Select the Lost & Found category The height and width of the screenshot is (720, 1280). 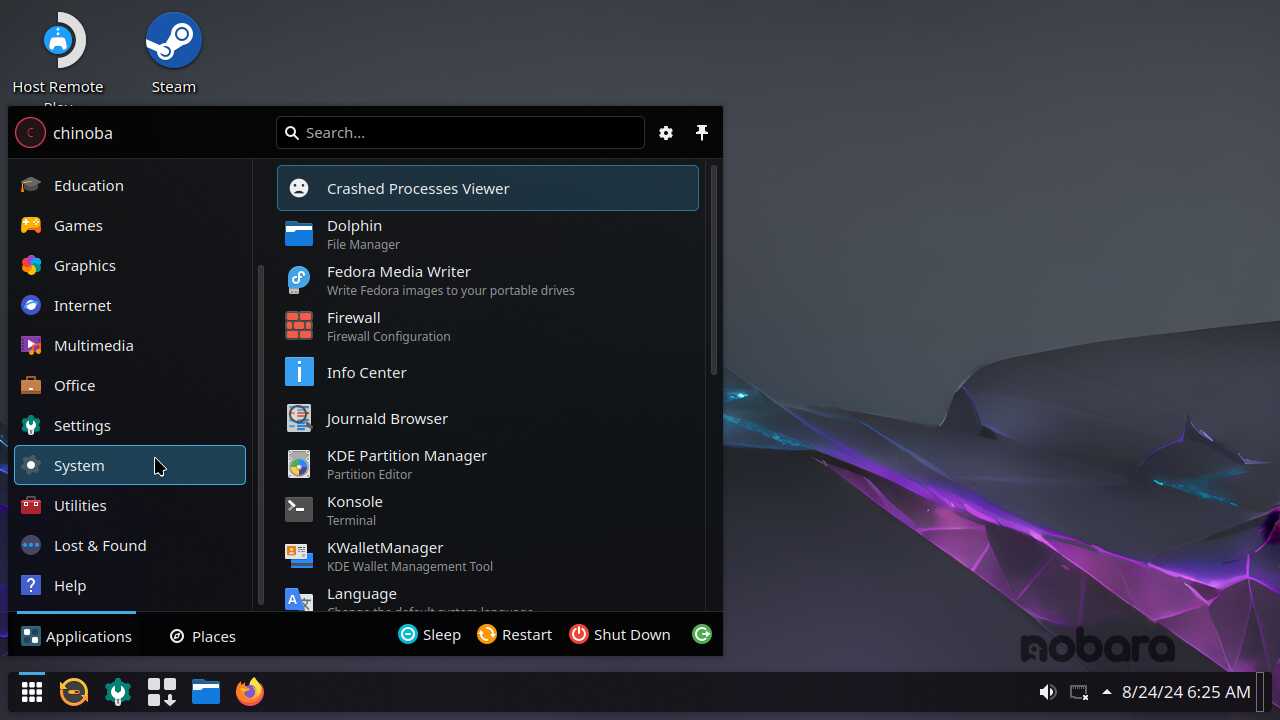(130, 545)
